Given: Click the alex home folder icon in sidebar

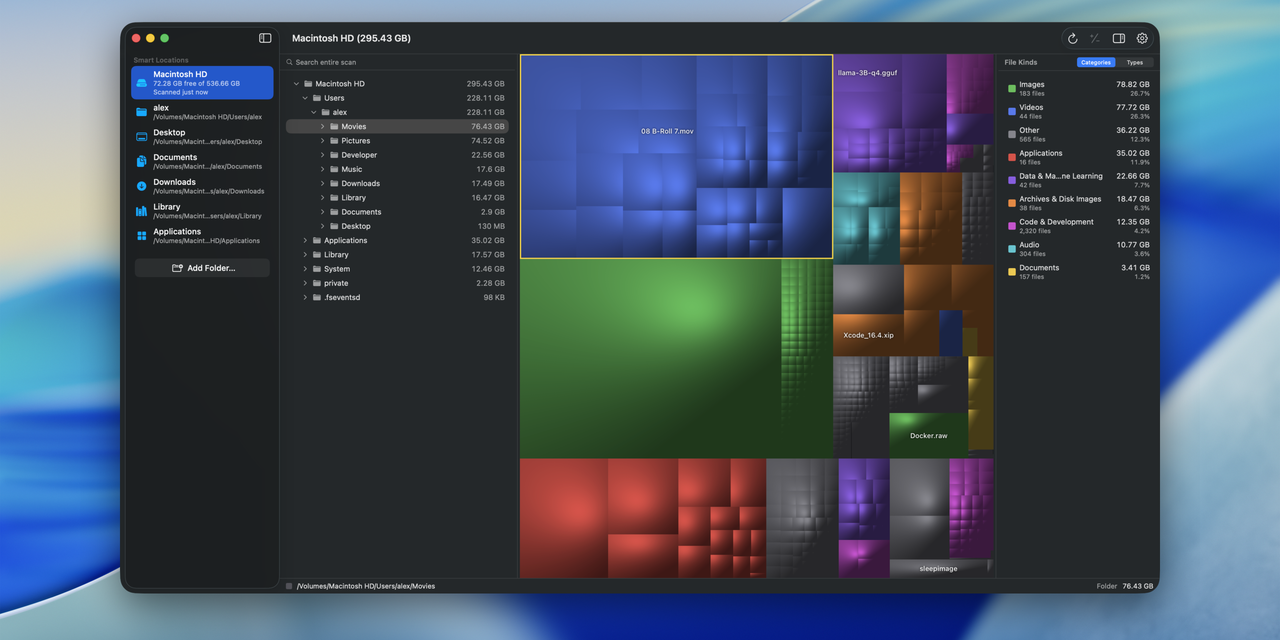Looking at the screenshot, I should [142, 112].
